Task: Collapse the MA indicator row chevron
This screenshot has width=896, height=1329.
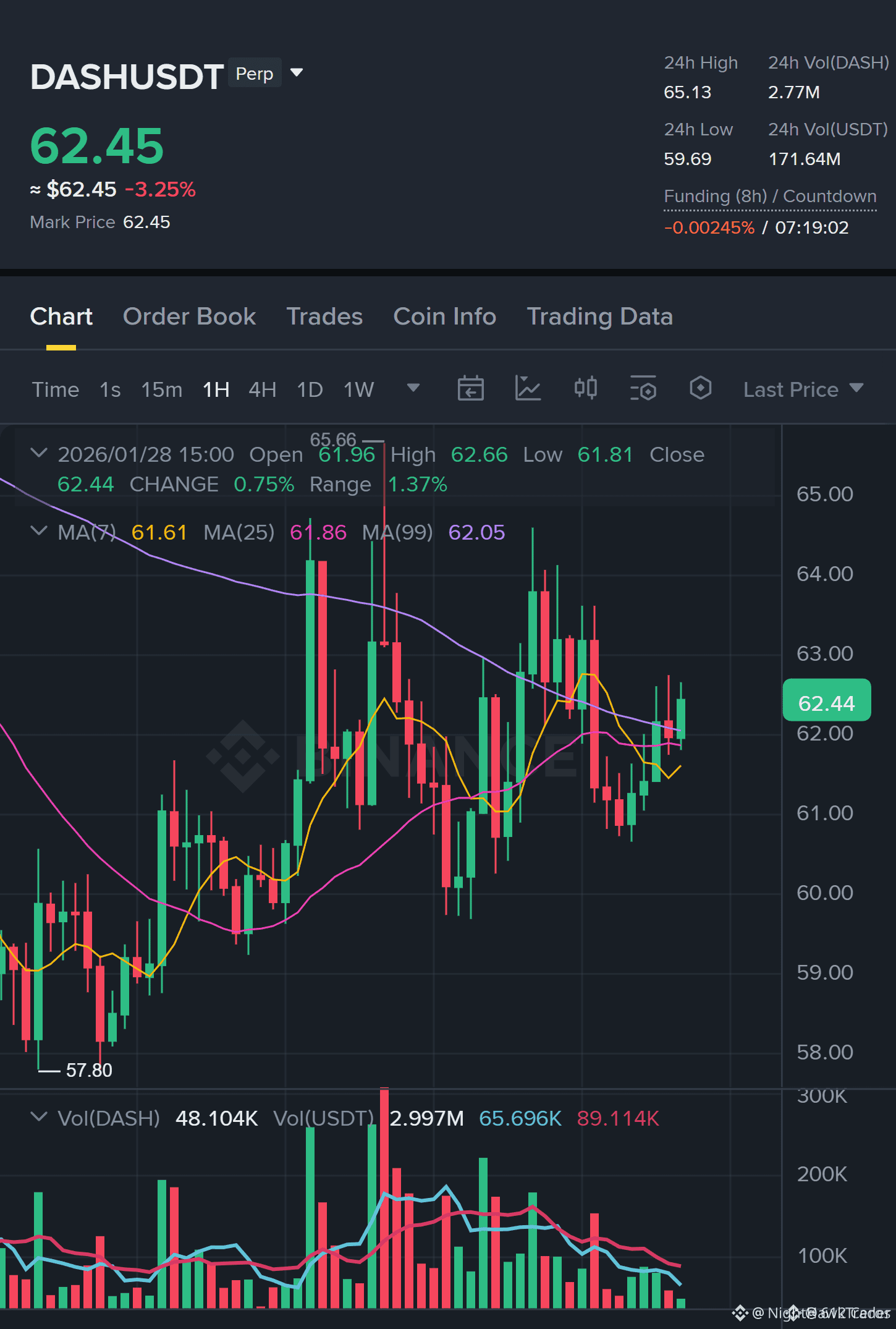Action: (x=38, y=531)
